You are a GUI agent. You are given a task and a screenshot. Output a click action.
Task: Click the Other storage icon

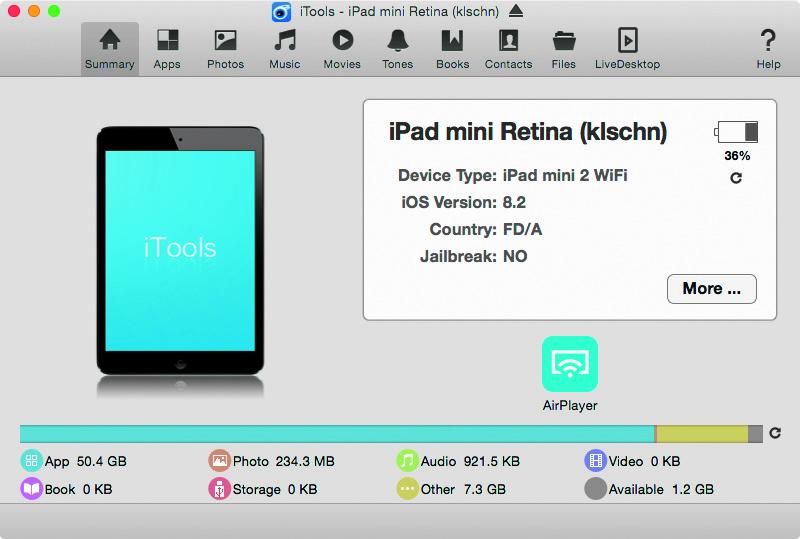click(x=407, y=489)
